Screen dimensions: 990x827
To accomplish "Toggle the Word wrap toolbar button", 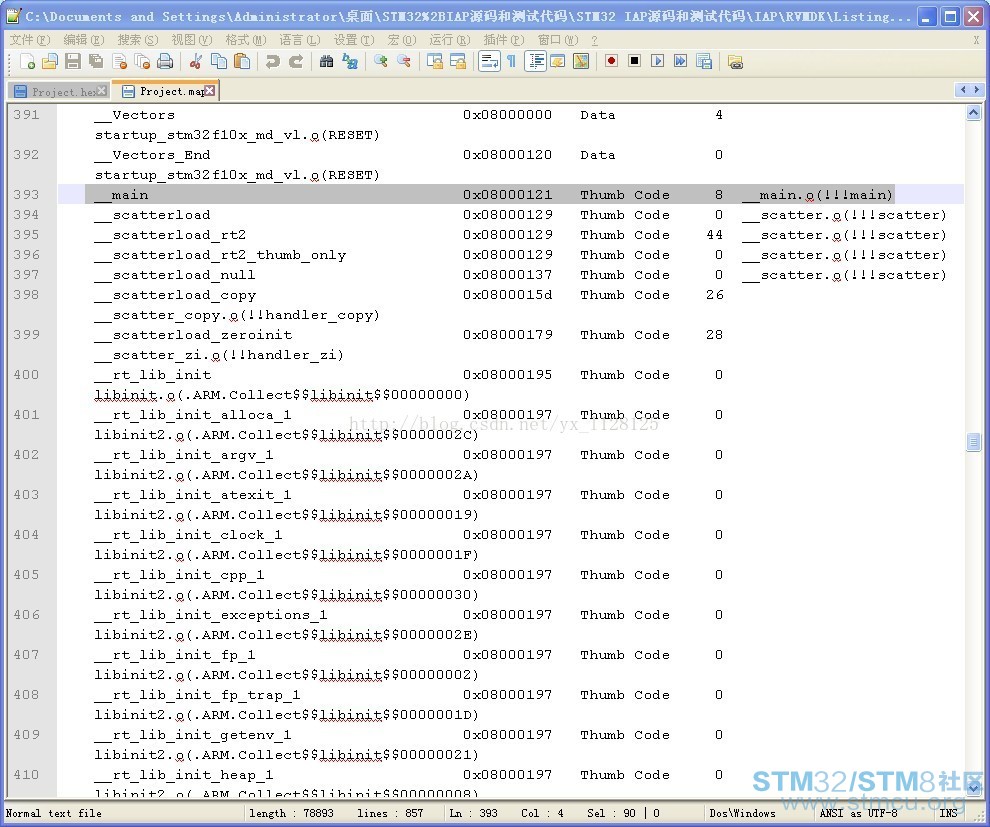I will [489, 61].
